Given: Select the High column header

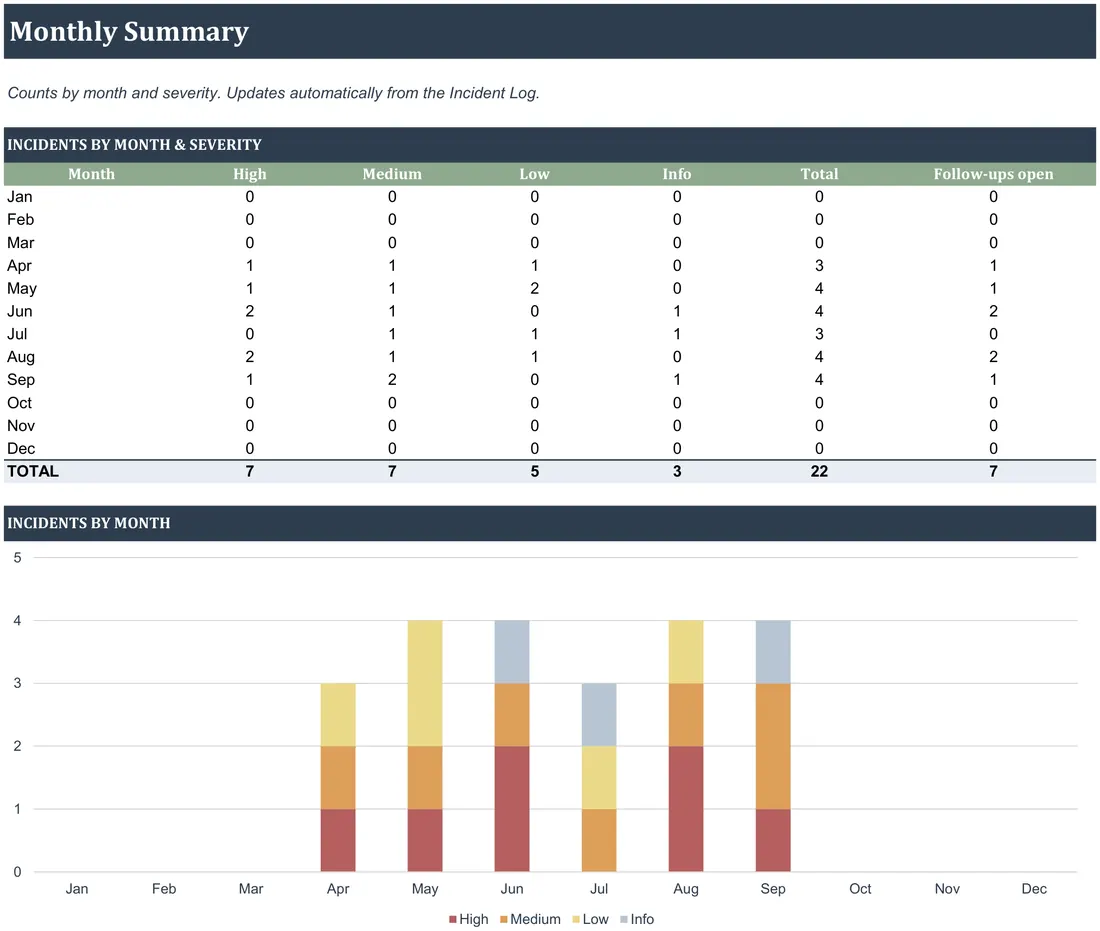Looking at the screenshot, I should 250,174.
